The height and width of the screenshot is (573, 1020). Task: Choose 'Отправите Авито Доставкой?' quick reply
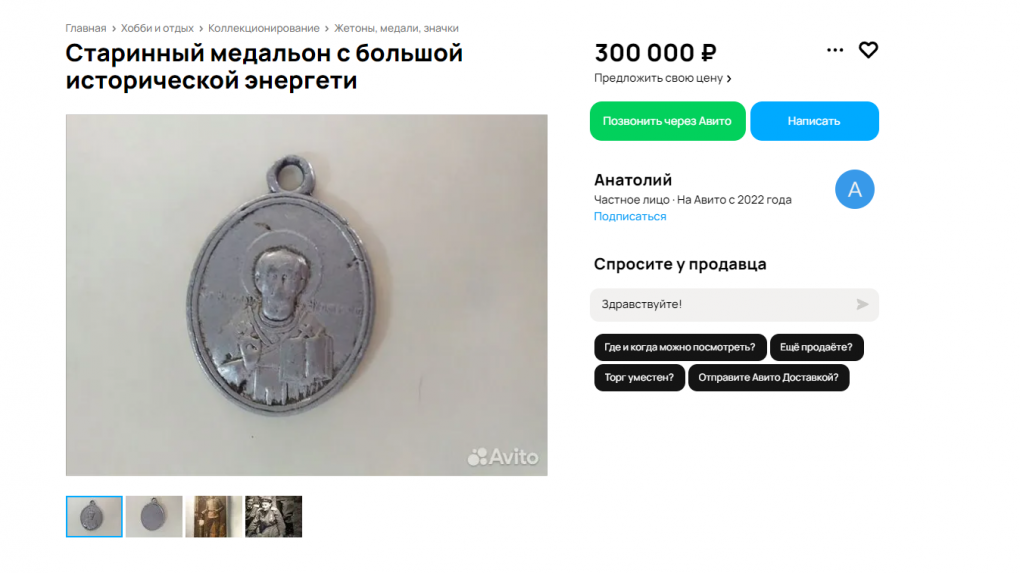point(768,378)
